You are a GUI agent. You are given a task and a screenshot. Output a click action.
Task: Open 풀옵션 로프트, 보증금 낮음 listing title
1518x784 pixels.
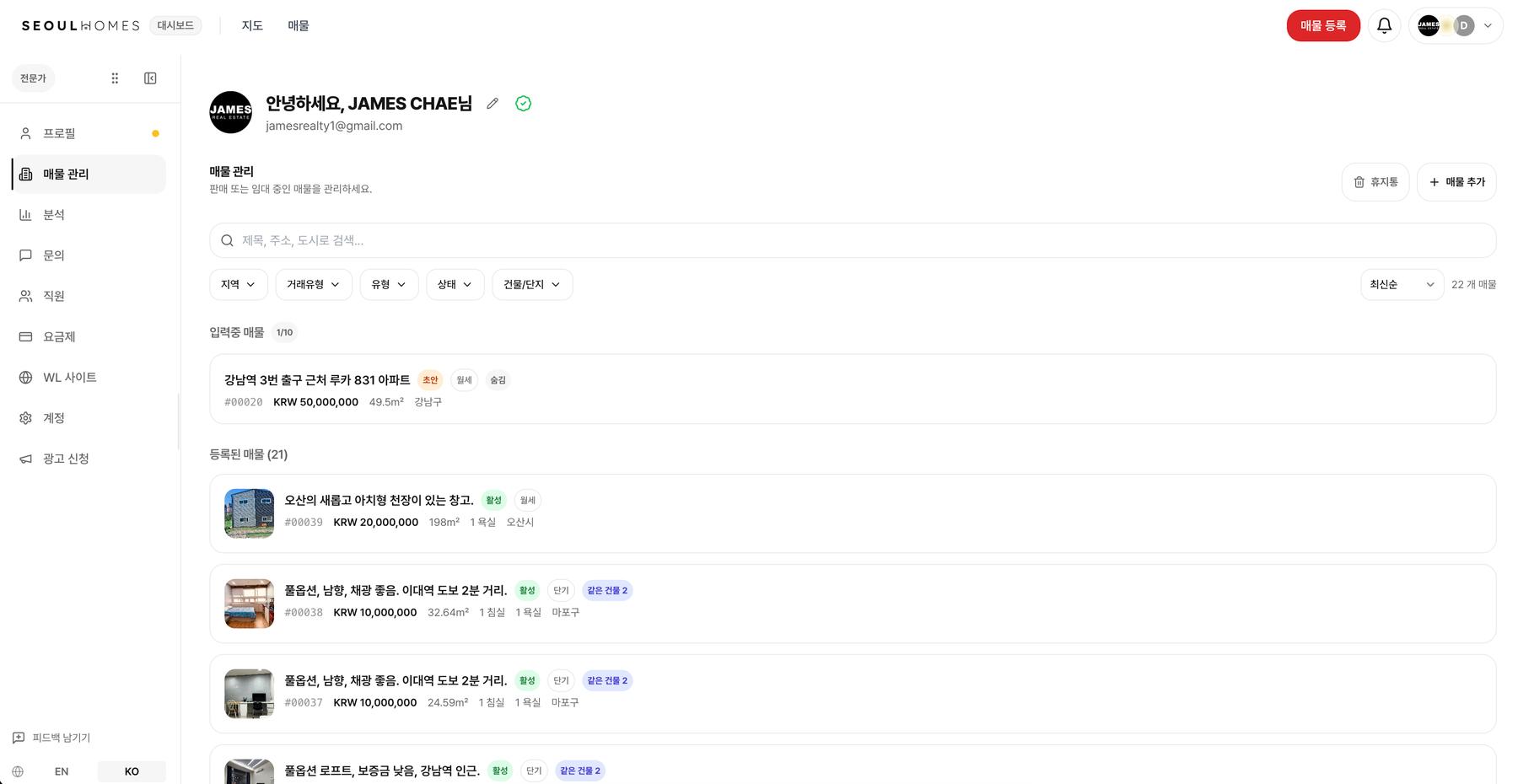tap(382, 771)
